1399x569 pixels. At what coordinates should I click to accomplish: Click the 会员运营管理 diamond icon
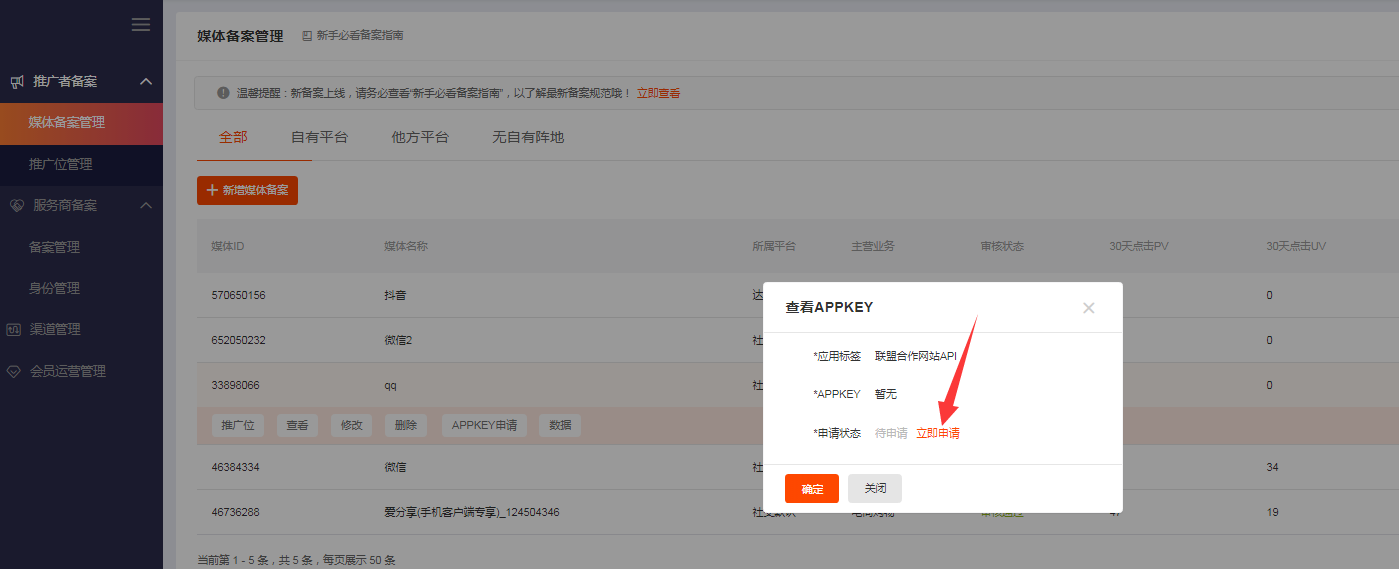point(13,371)
